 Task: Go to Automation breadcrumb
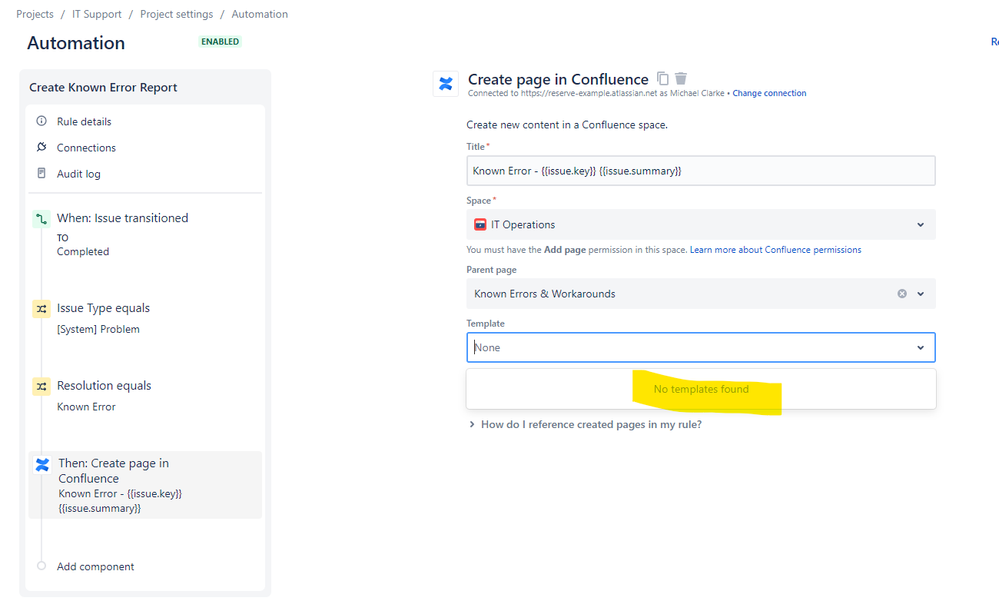[259, 14]
